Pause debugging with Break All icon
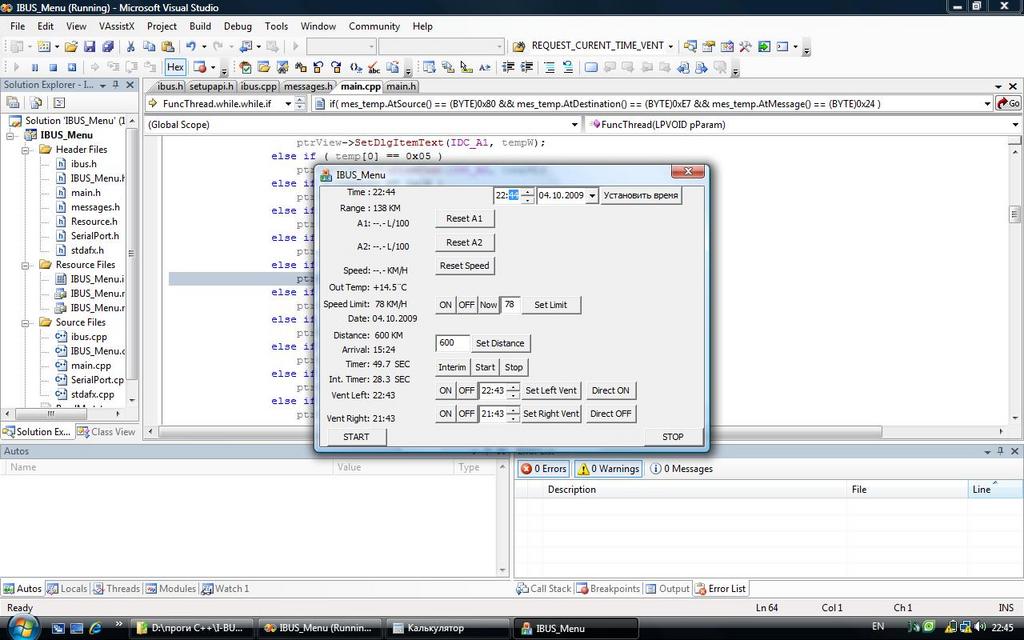Image resolution: width=1024 pixels, height=640 pixels. point(35,67)
